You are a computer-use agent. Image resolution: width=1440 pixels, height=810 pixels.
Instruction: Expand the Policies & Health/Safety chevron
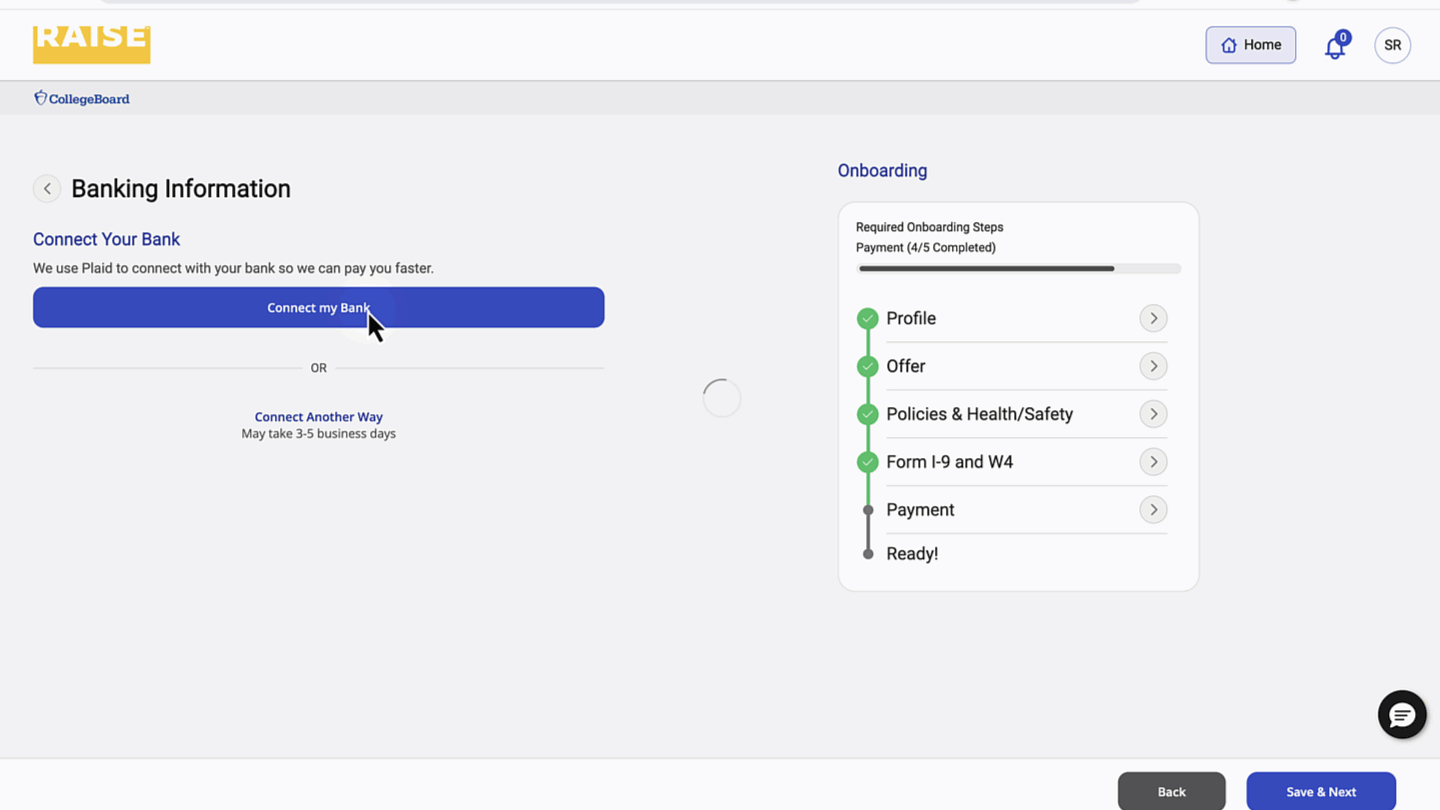tap(1153, 414)
